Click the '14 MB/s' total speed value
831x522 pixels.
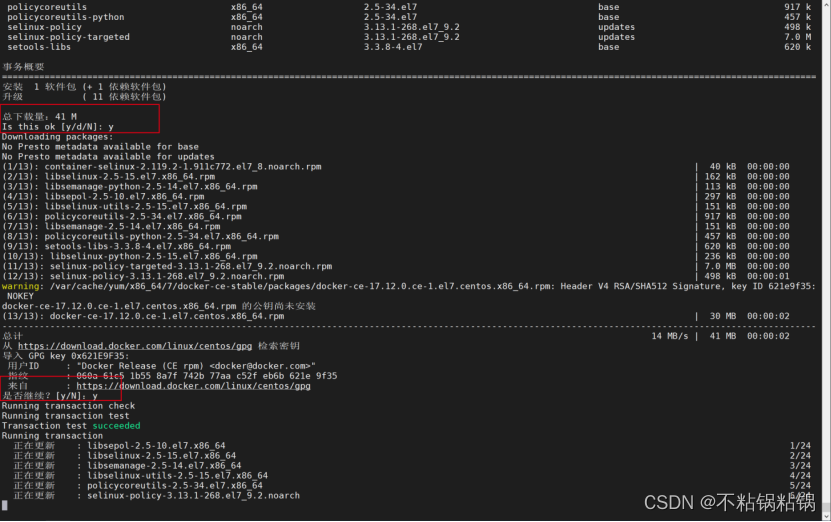tap(670, 336)
